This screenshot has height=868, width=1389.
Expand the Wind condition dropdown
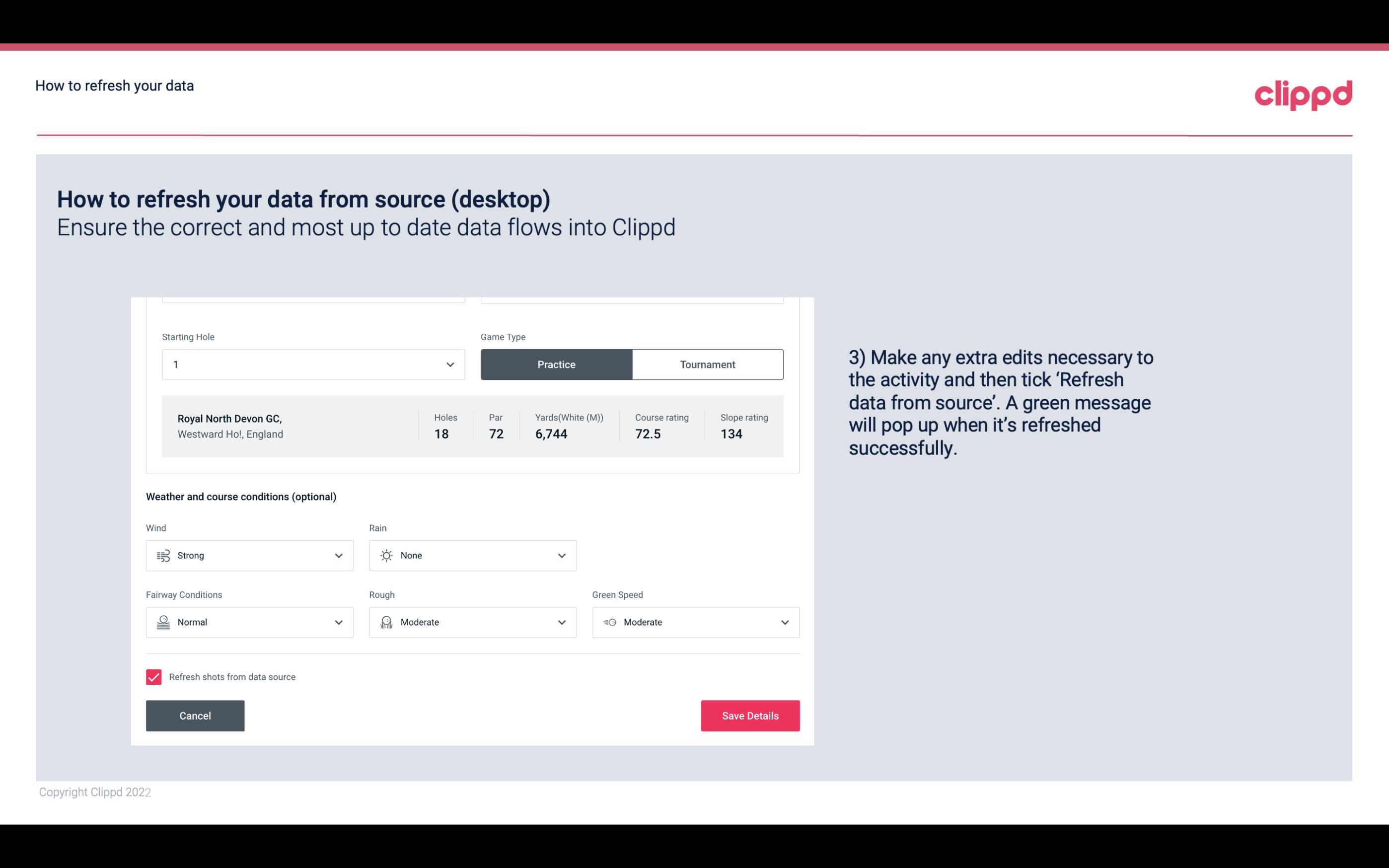tap(337, 555)
